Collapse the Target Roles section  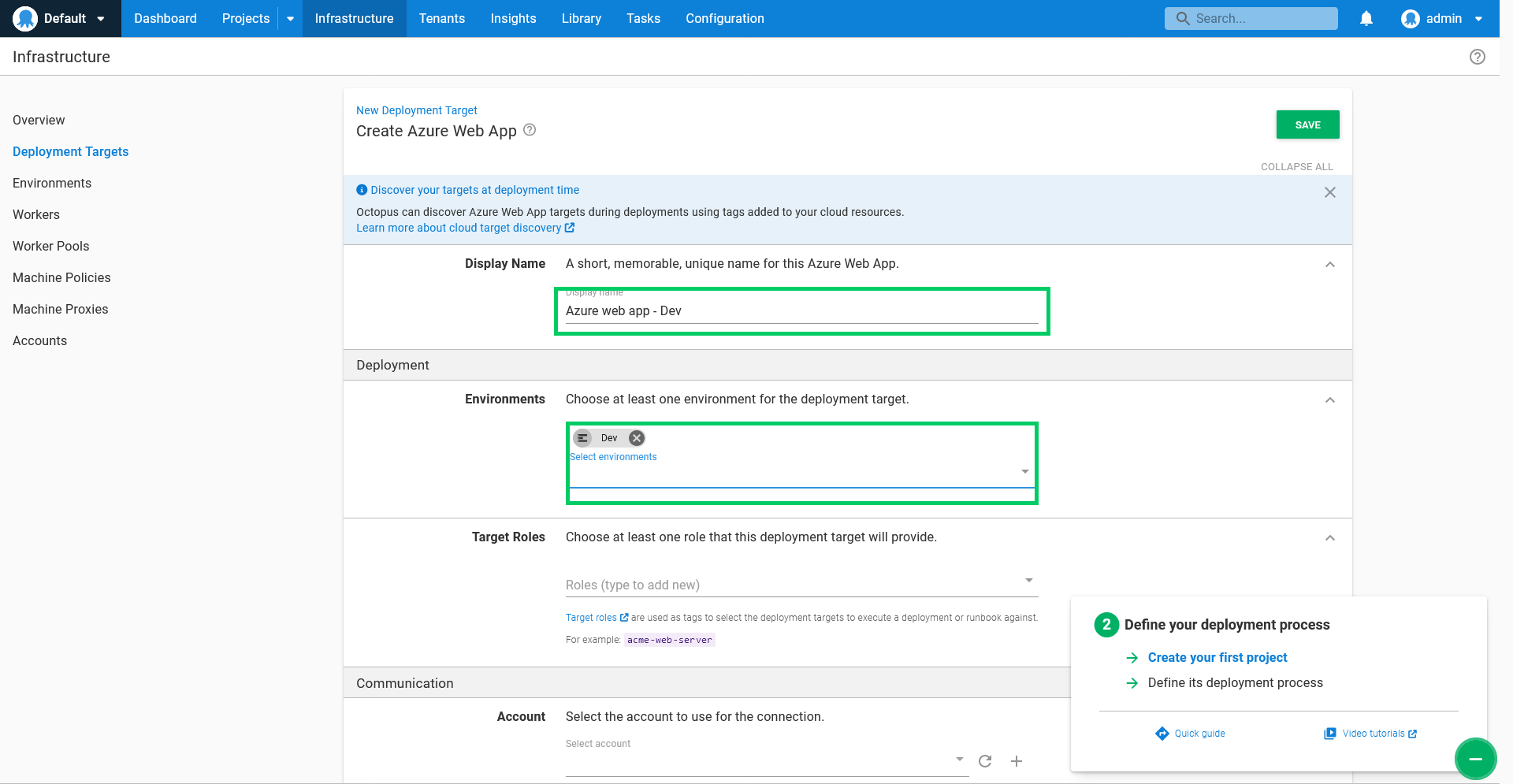pyautogui.click(x=1330, y=538)
